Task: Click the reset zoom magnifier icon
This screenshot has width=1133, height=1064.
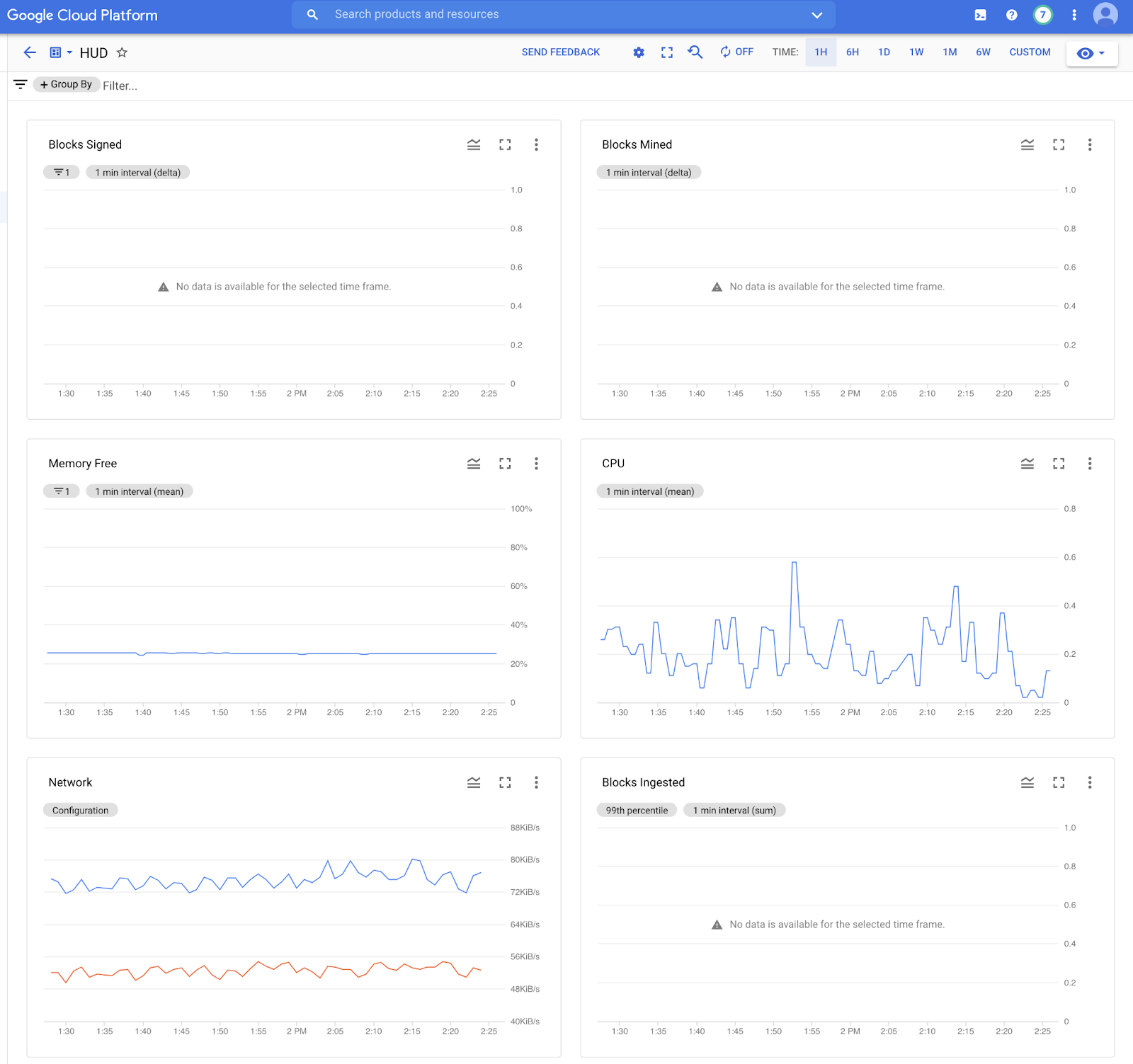Action: pyautogui.click(x=695, y=52)
